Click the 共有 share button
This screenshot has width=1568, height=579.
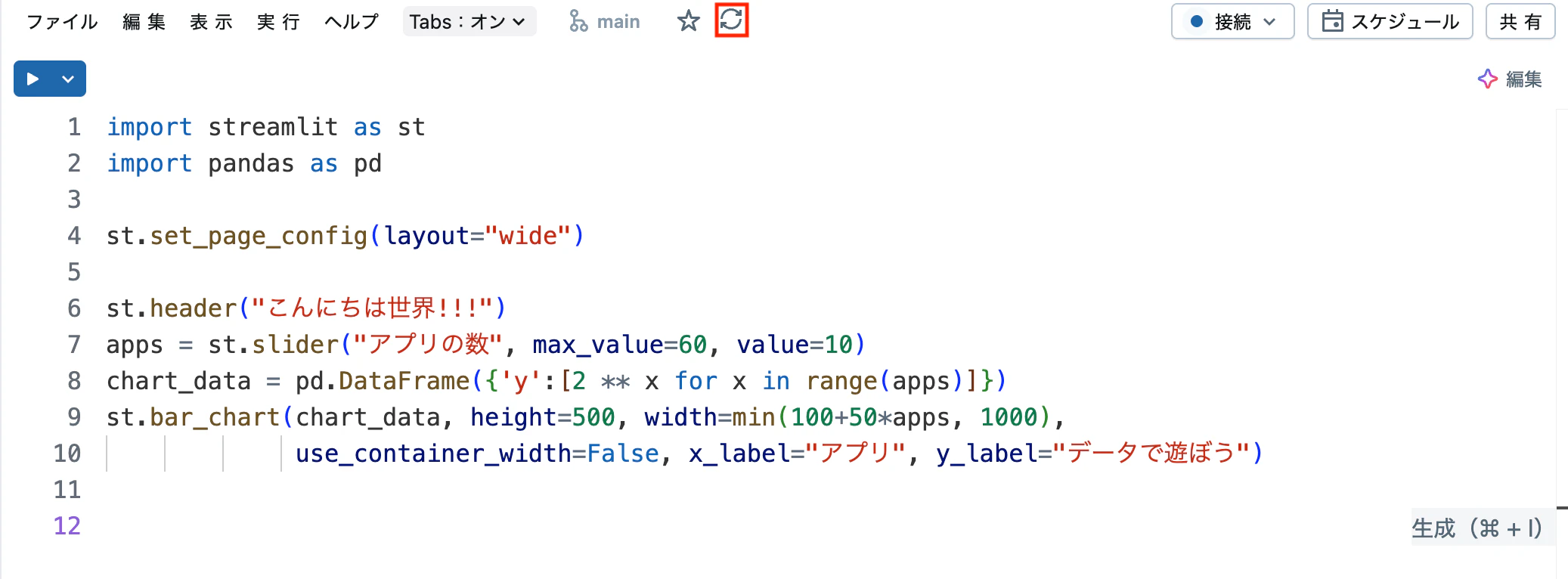[x=1520, y=22]
